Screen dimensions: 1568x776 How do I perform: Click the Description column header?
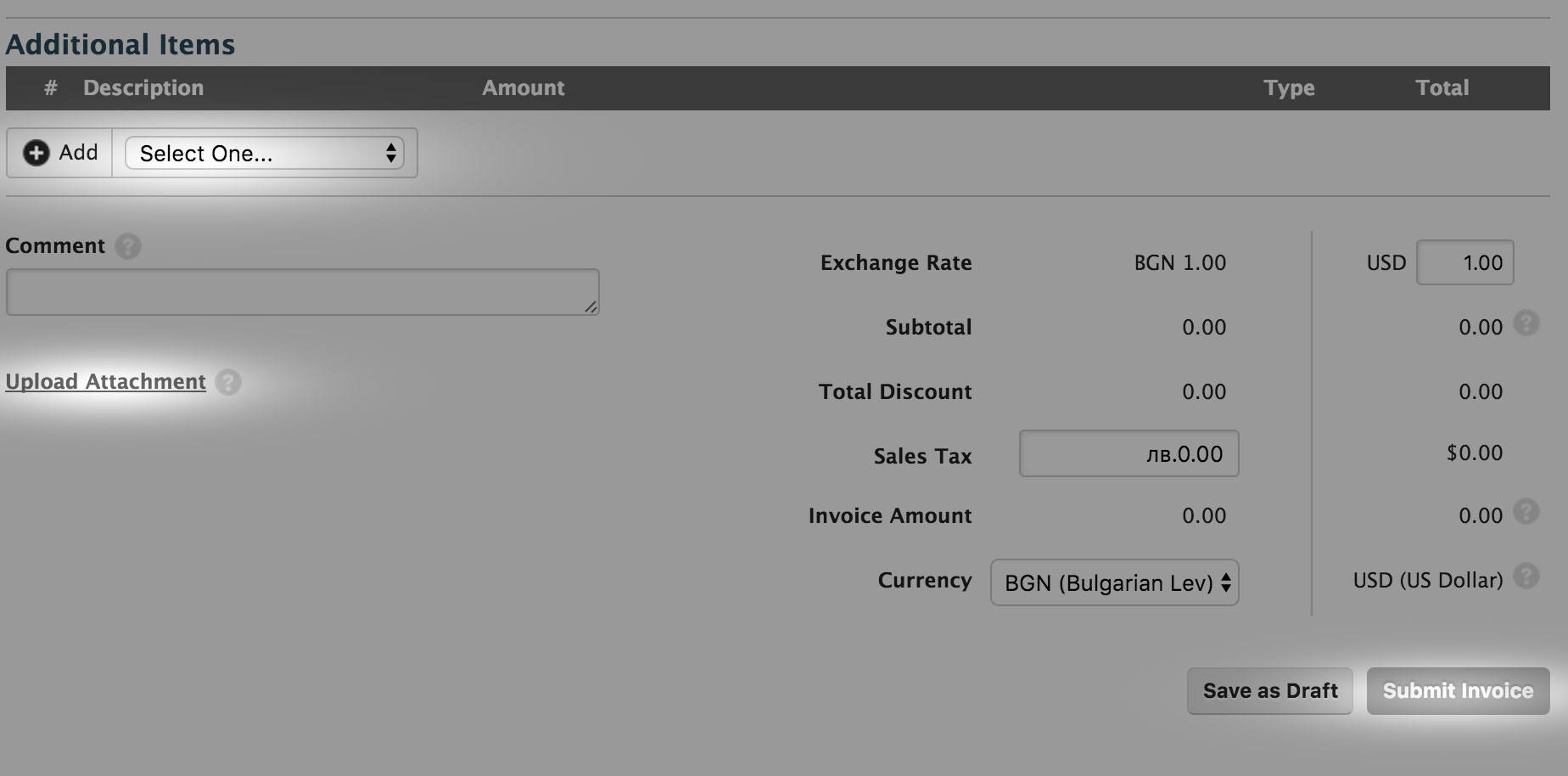click(143, 87)
